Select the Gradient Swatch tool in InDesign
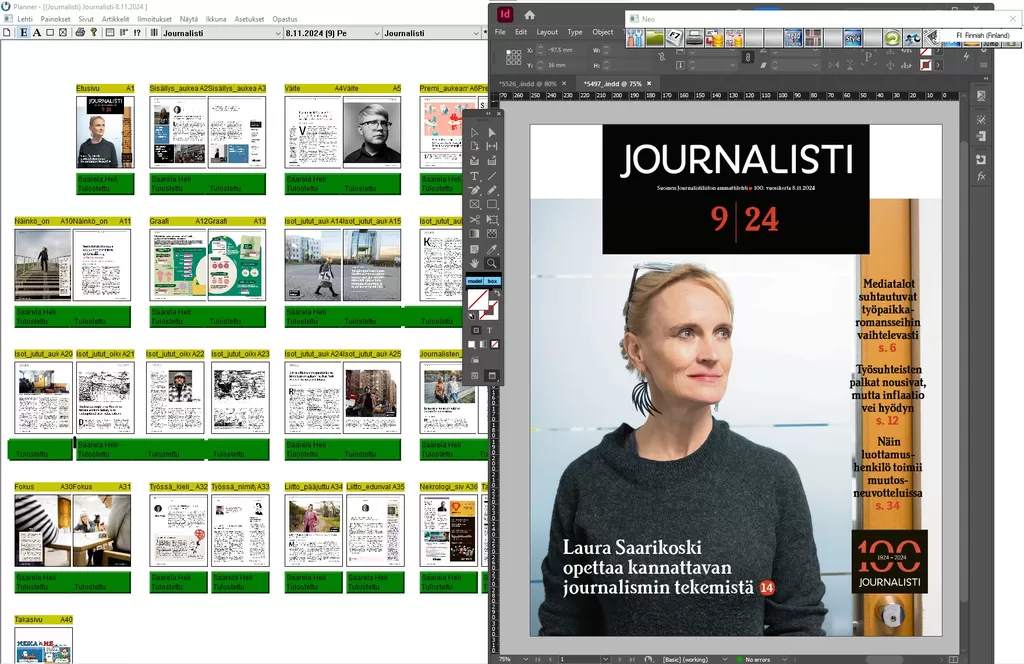1024x664 pixels. pos(475,234)
